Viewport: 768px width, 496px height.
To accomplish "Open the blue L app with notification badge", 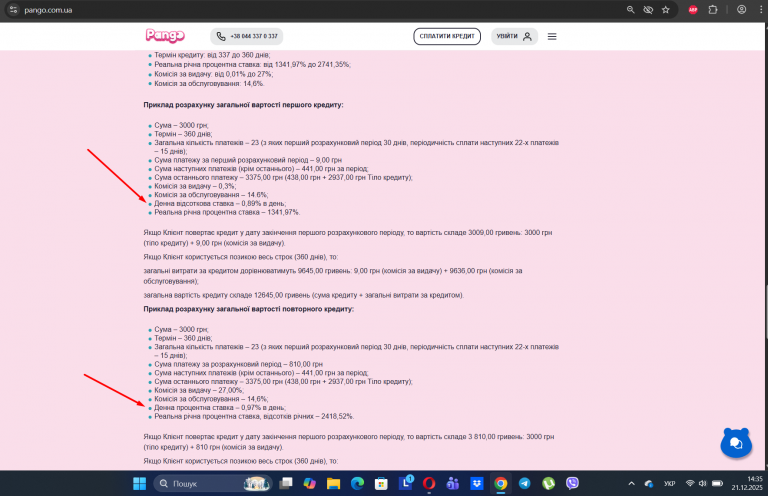I will click(x=406, y=483).
